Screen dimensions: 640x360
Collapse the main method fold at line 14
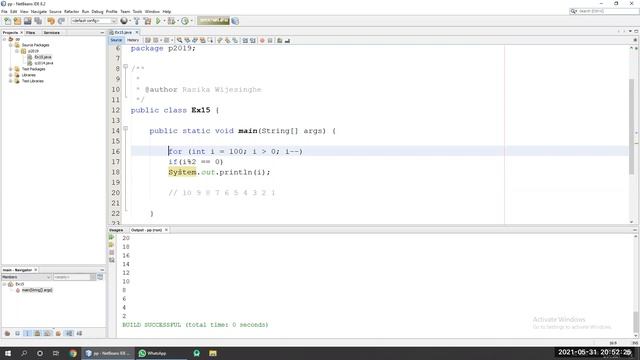click(126, 128)
